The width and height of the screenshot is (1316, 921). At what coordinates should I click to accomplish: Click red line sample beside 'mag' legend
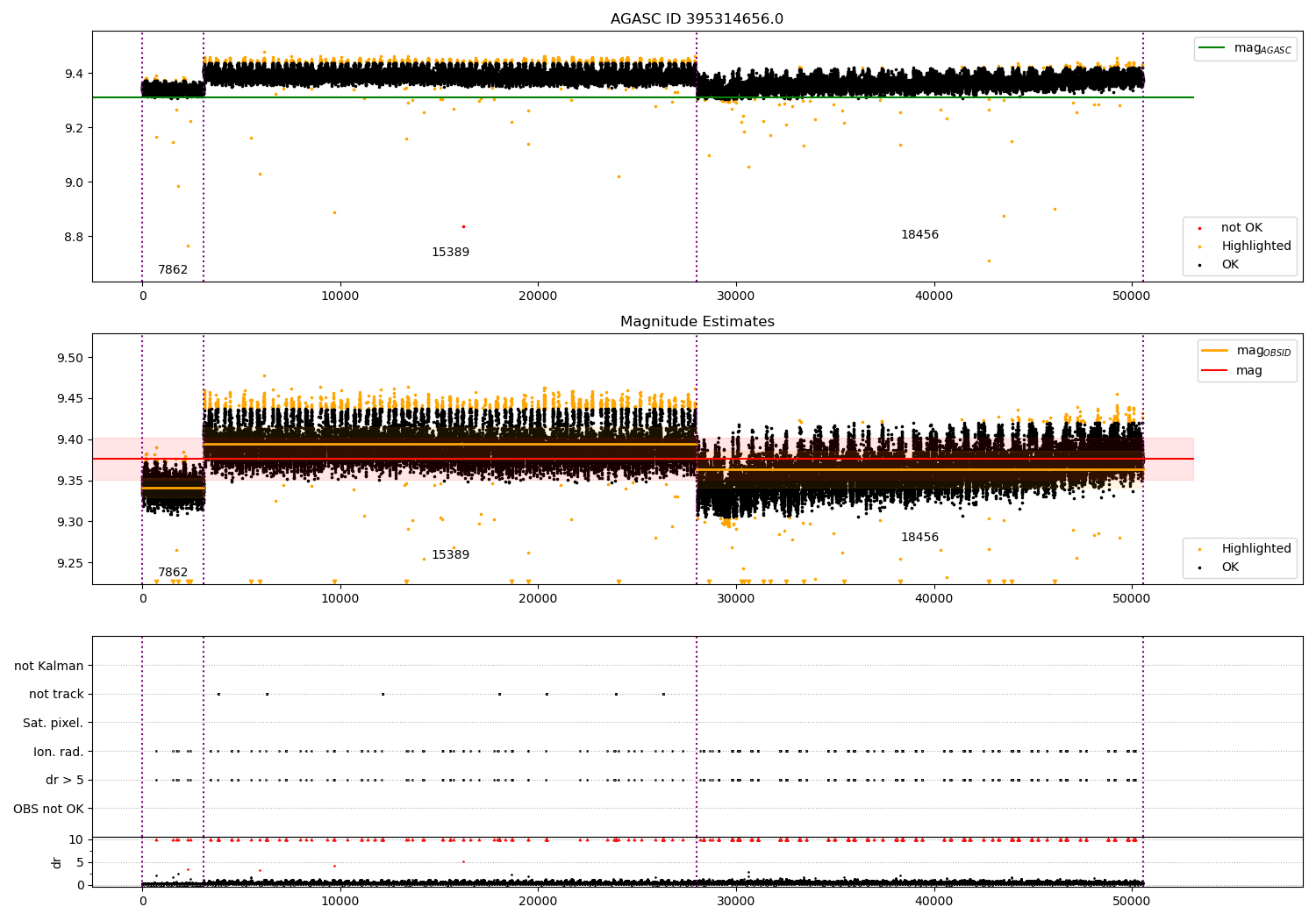1215,371
